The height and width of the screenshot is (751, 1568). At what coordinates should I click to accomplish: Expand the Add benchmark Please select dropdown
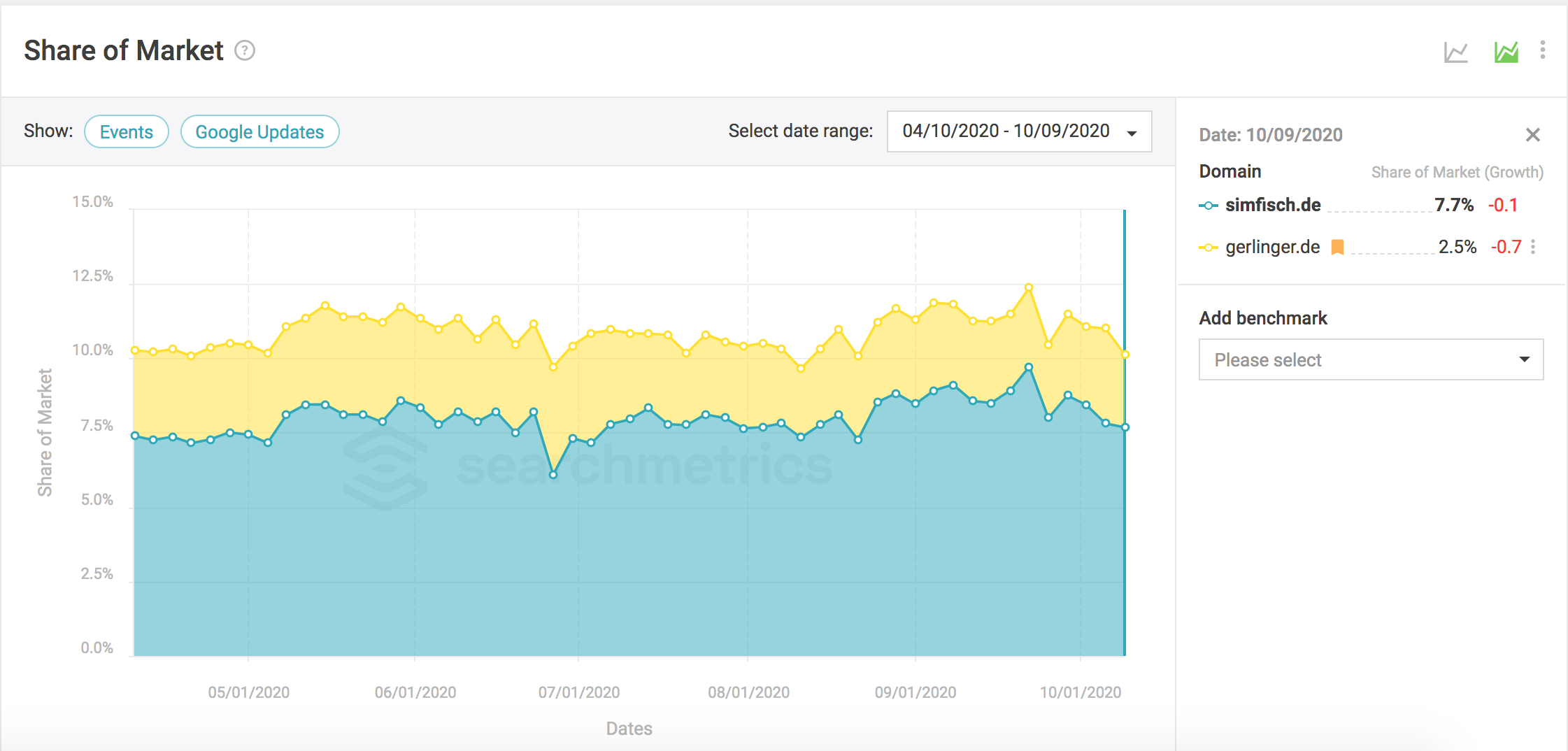tap(1371, 359)
